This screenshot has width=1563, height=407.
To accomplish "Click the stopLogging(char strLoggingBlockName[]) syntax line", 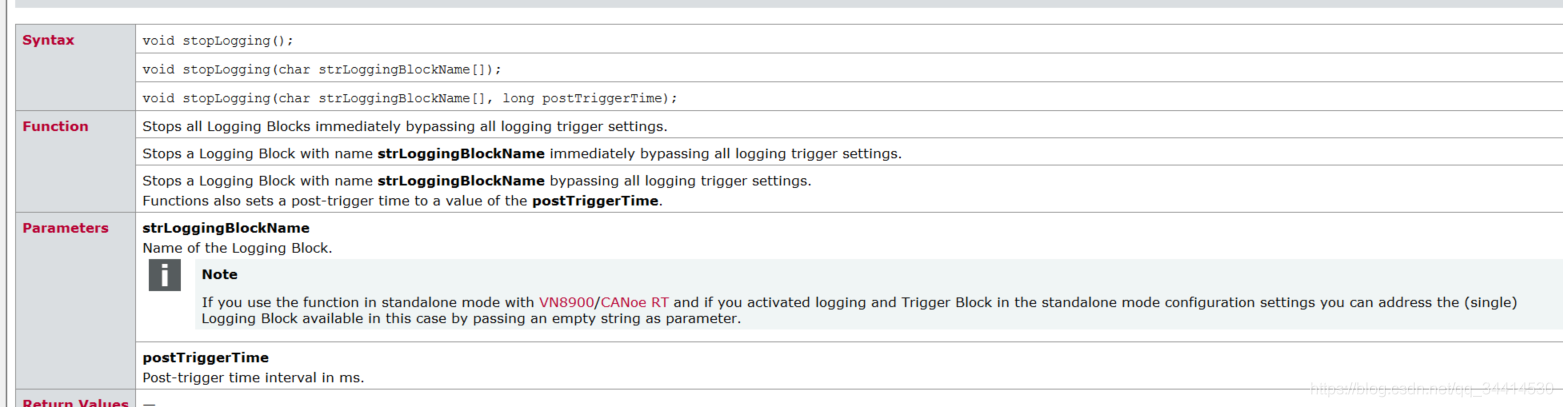I will click(x=322, y=70).
